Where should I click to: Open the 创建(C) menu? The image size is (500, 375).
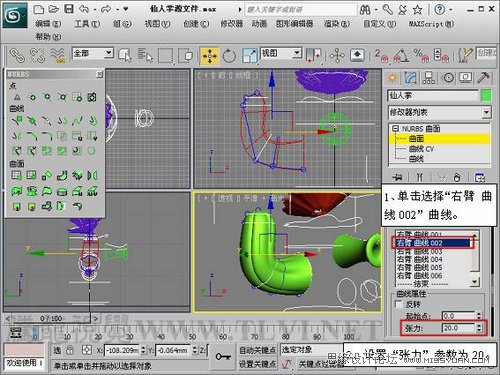point(196,24)
